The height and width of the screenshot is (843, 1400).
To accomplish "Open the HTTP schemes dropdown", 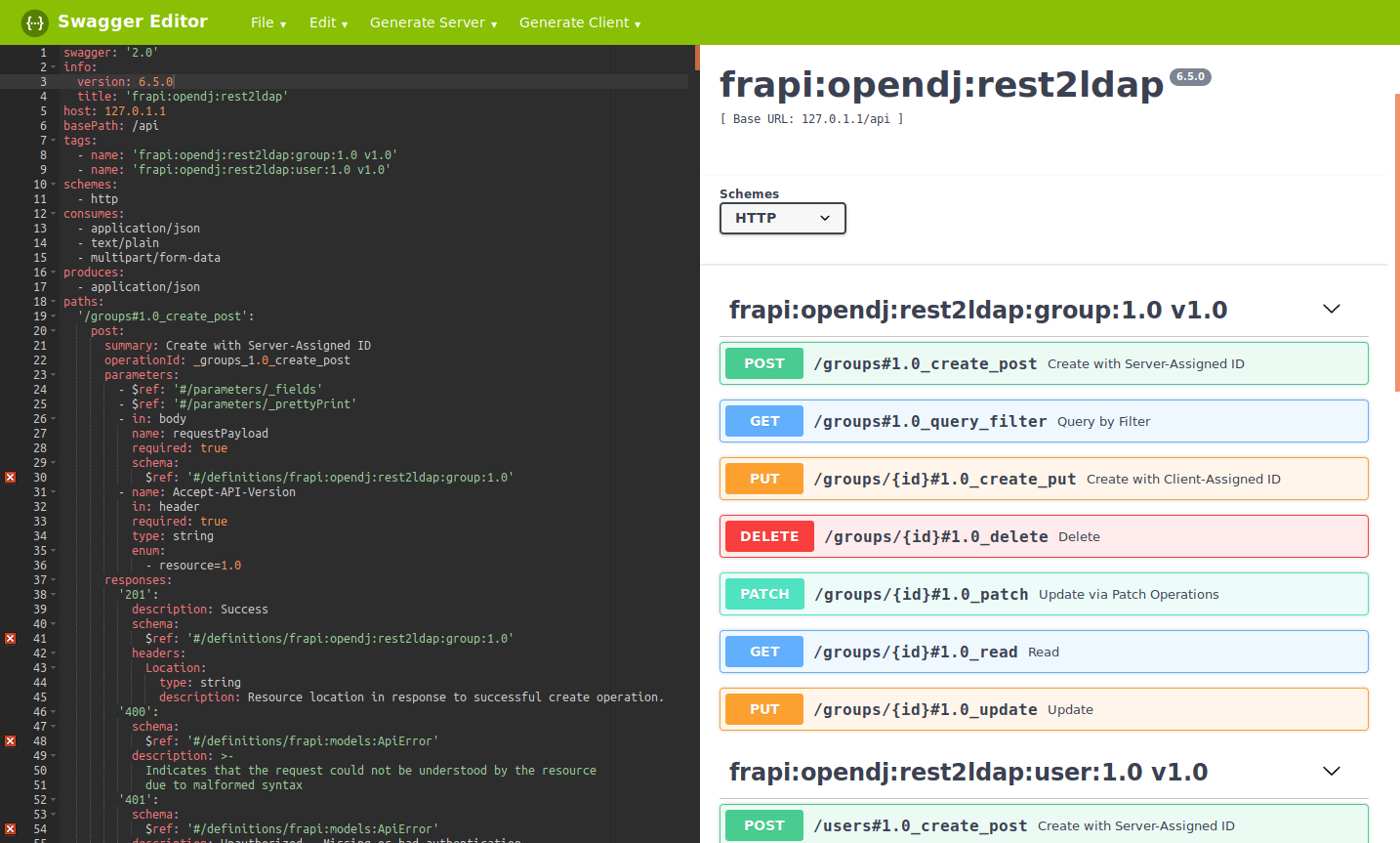I will [x=782, y=218].
